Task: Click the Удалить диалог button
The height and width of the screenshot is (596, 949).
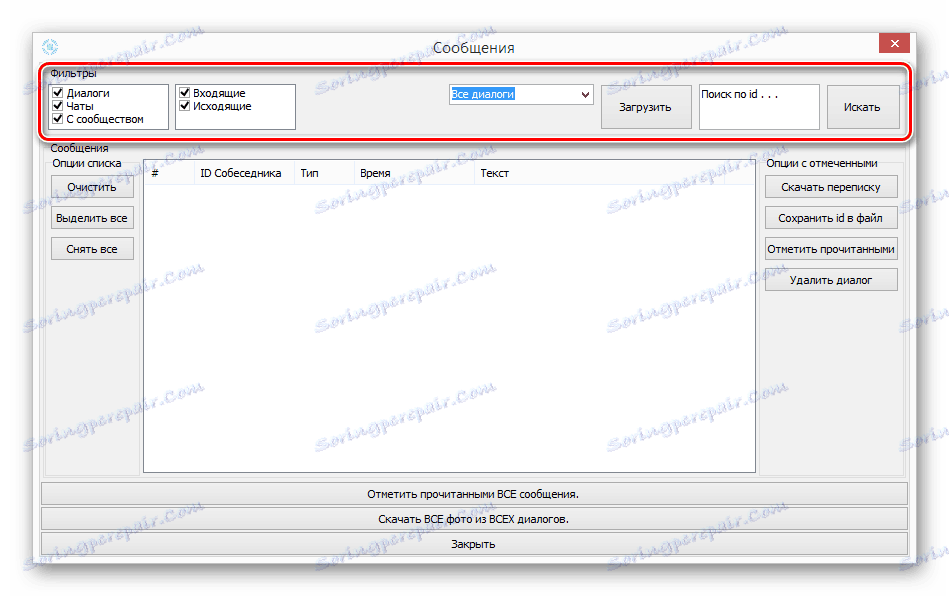Action: tap(831, 280)
